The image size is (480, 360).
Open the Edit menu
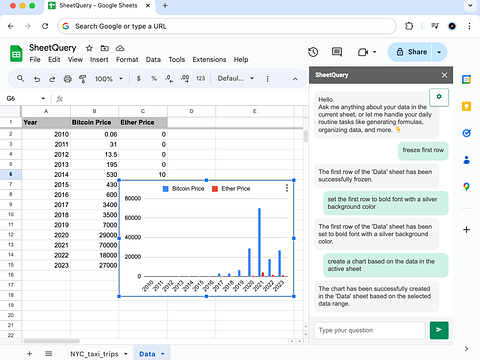(54, 60)
